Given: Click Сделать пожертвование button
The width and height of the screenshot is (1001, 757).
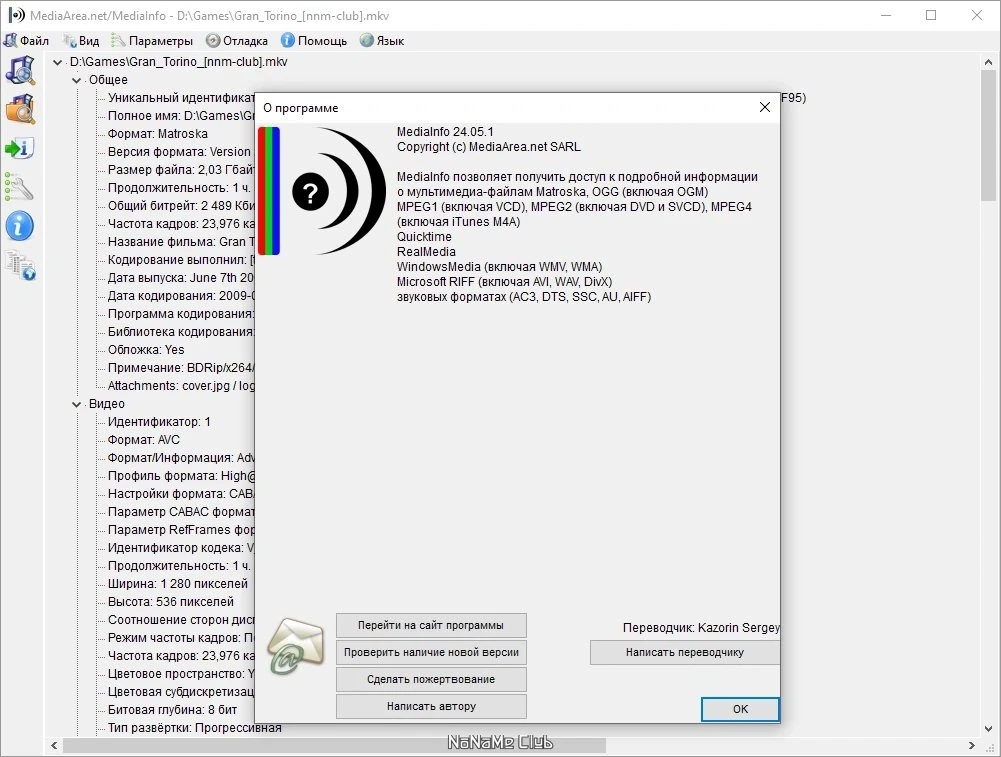Looking at the screenshot, I should click(x=431, y=679).
